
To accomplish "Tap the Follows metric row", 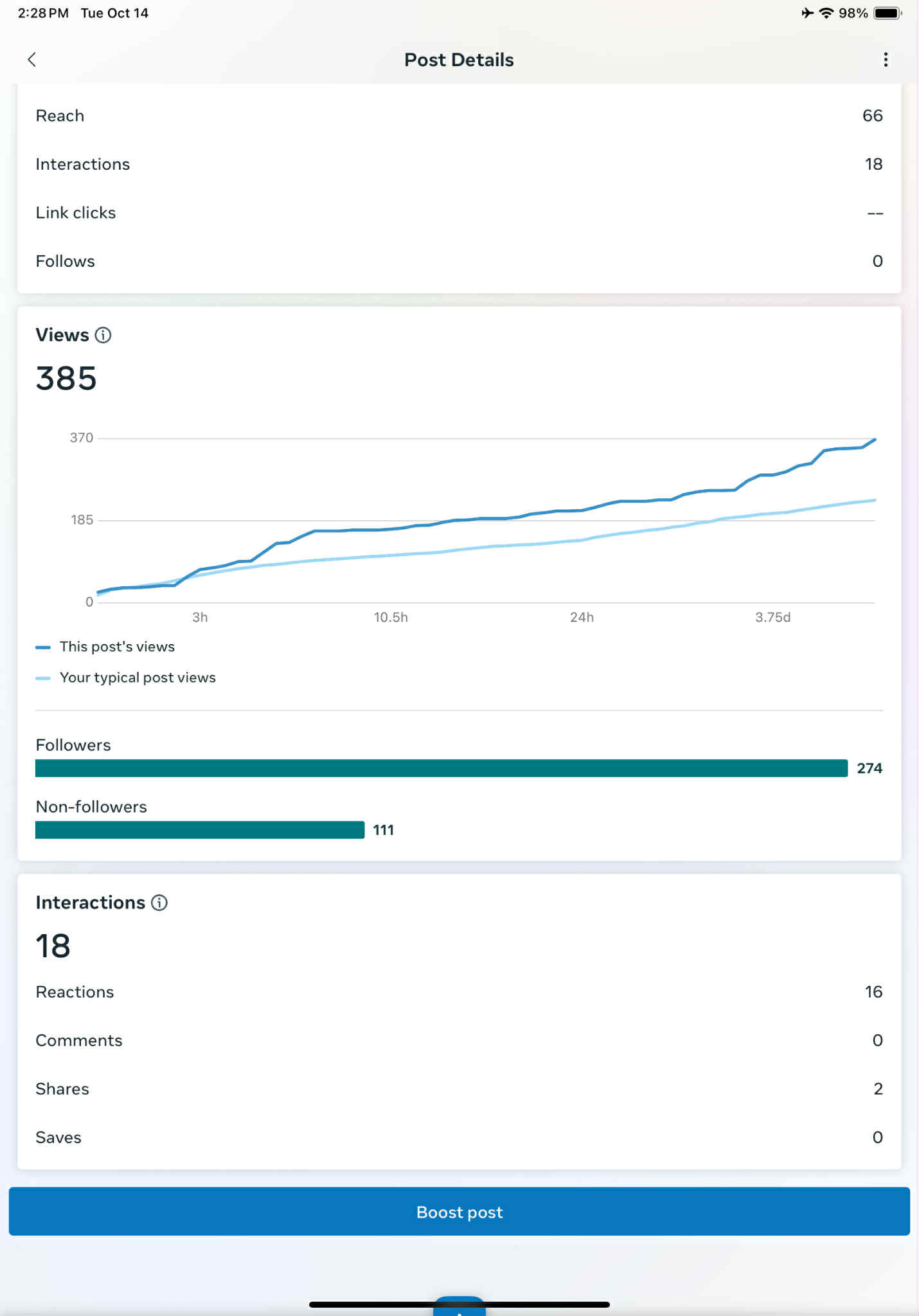I will [459, 261].
